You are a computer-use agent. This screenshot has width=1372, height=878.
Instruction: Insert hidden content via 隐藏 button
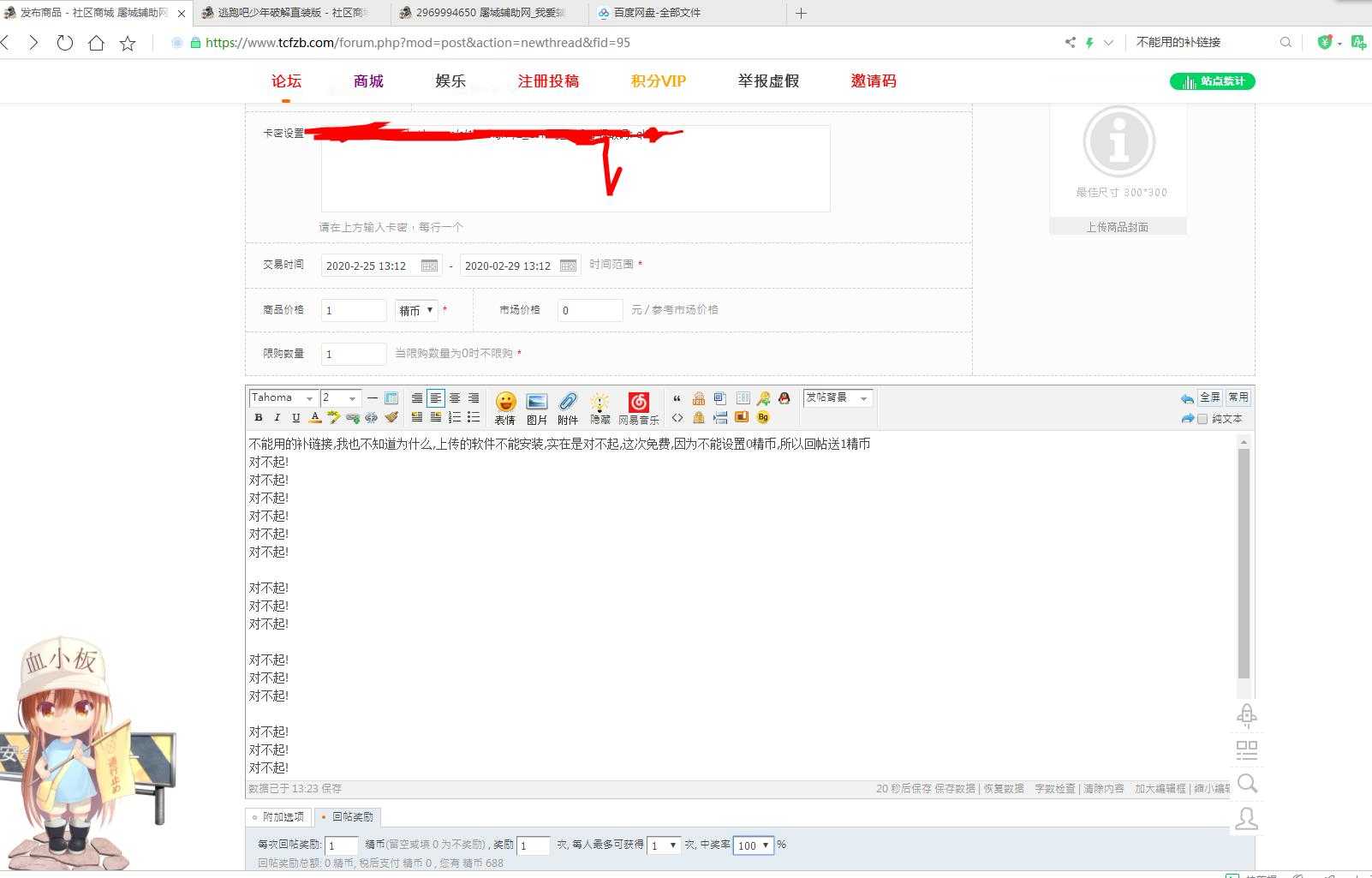600,408
